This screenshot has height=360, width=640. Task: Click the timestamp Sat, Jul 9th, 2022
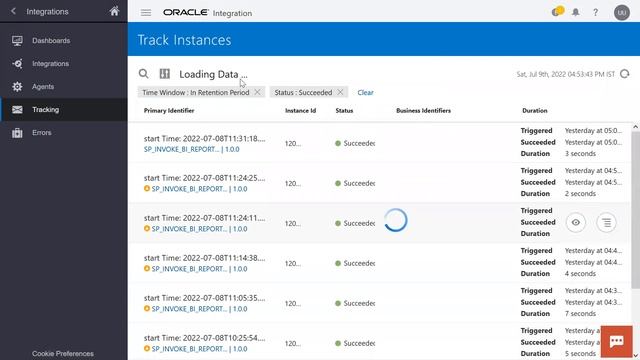[565, 74]
